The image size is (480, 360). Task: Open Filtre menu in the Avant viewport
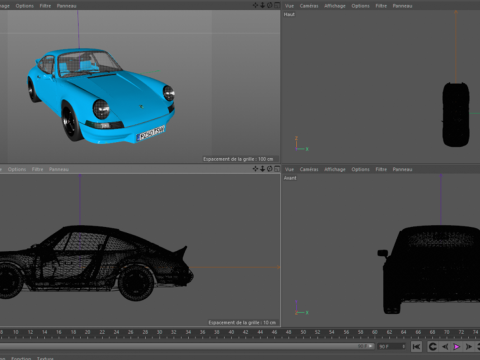[x=381, y=169]
